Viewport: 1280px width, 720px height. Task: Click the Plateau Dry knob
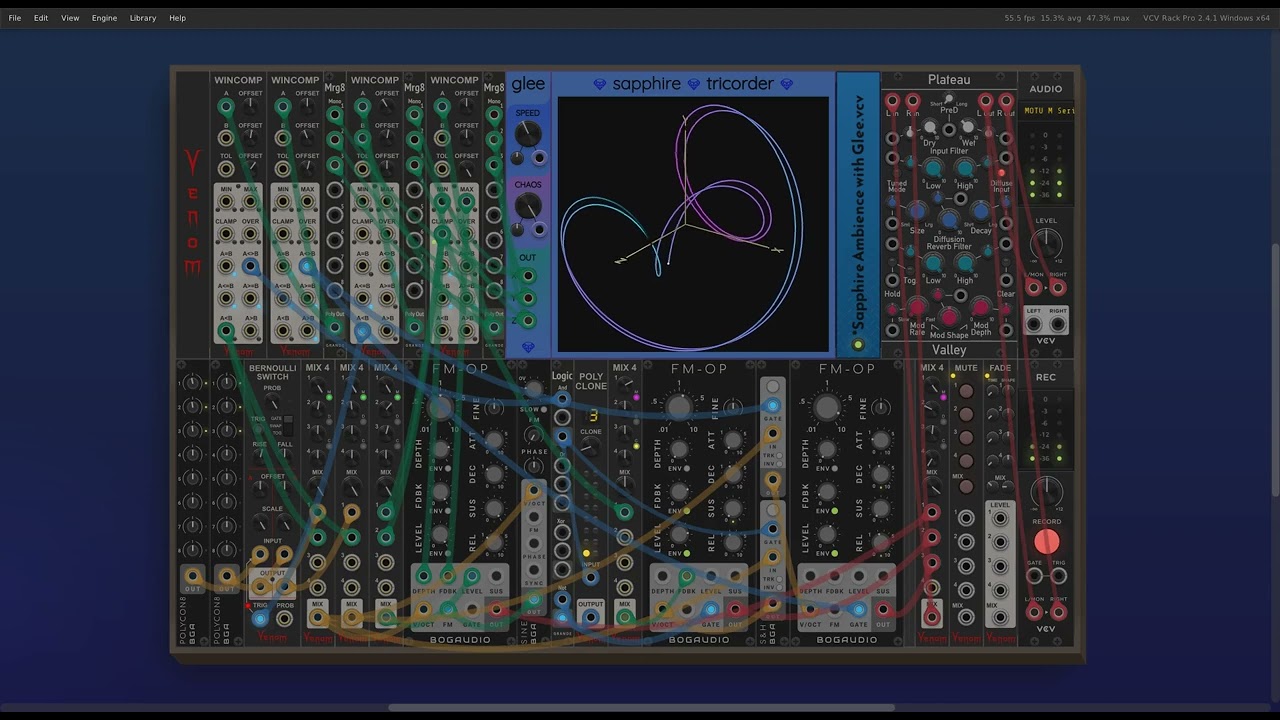pyautogui.click(x=930, y=127)
